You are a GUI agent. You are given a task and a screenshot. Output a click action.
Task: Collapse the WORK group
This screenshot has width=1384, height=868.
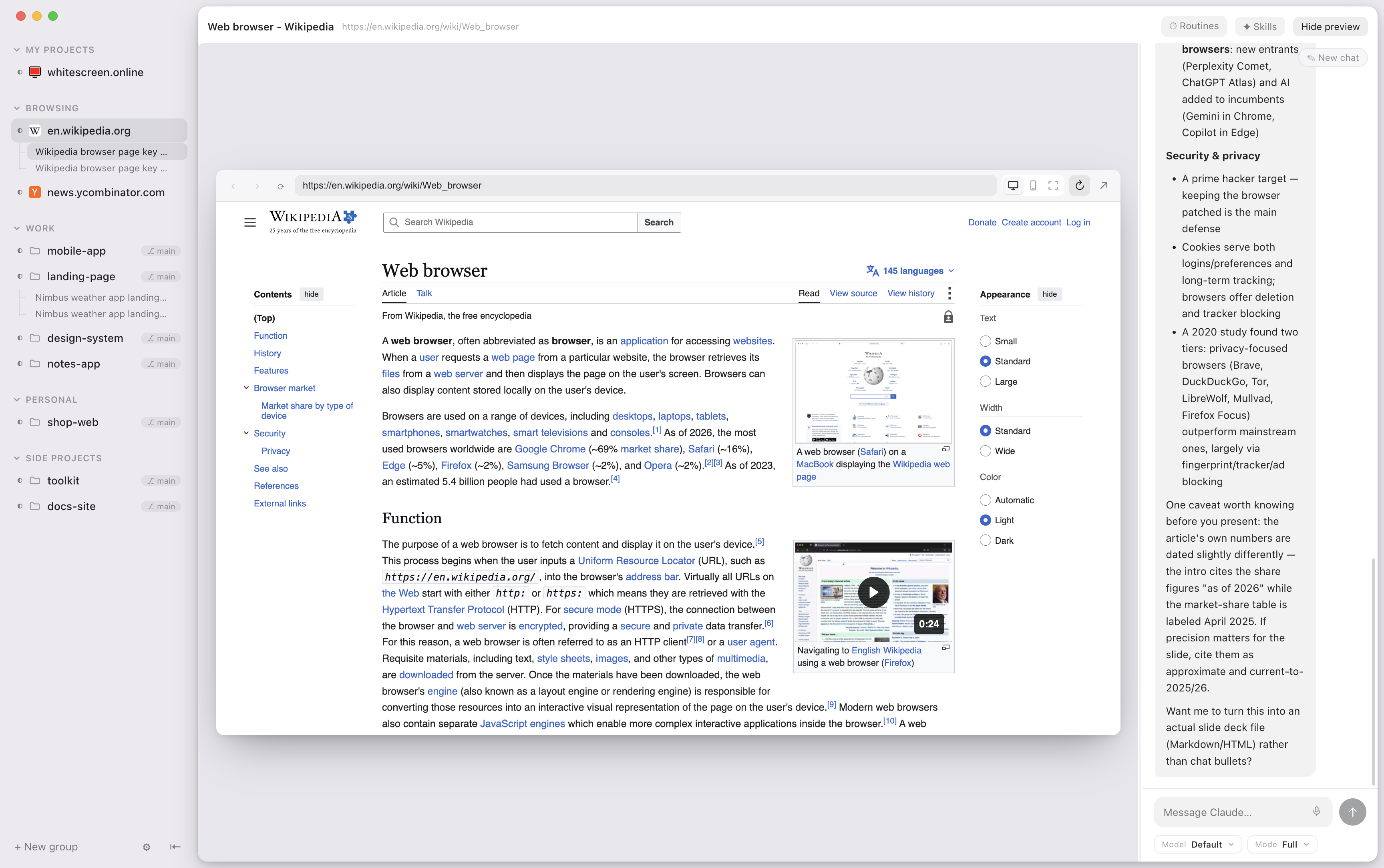coord(17,228)
